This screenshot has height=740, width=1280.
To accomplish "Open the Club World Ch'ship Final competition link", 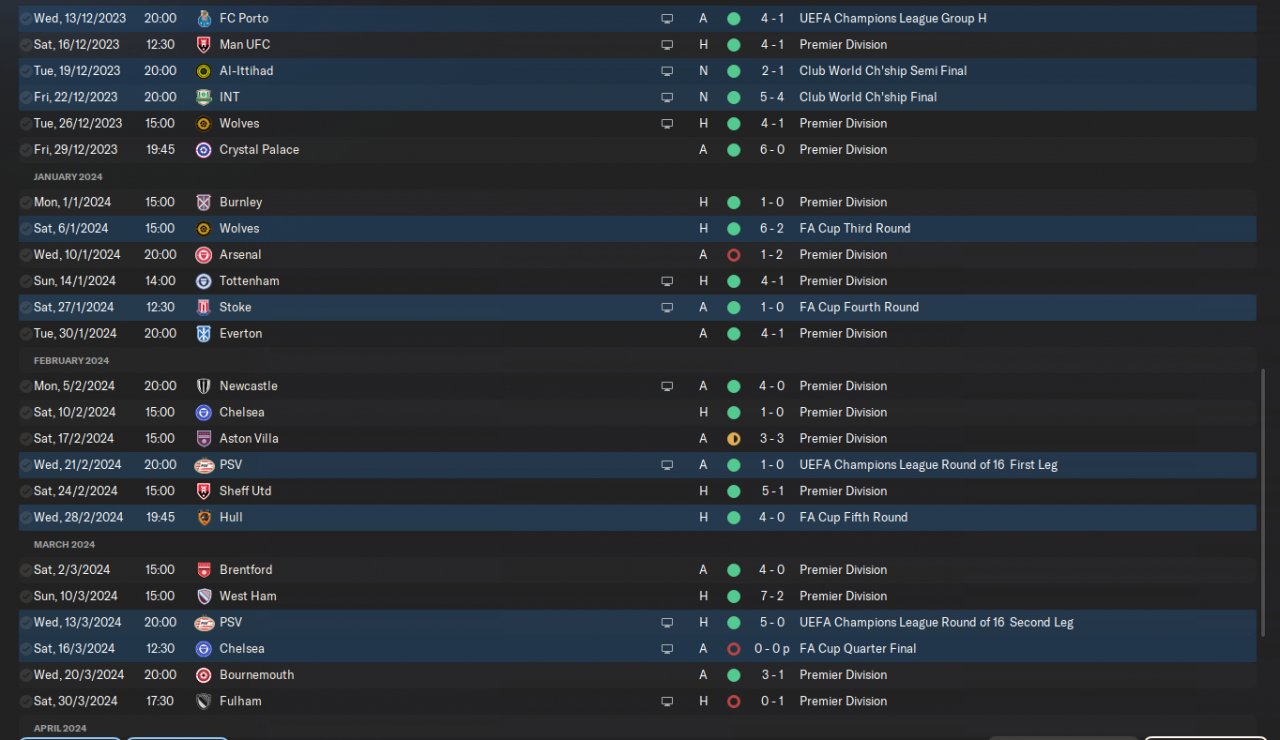I will point(868,97).
